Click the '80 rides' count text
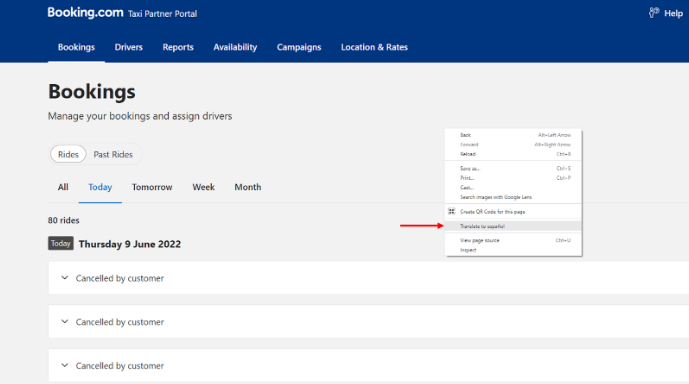Image resolution: width=689 pixels, height=384 pixels. pyautogui.click(x=64, y=220)
